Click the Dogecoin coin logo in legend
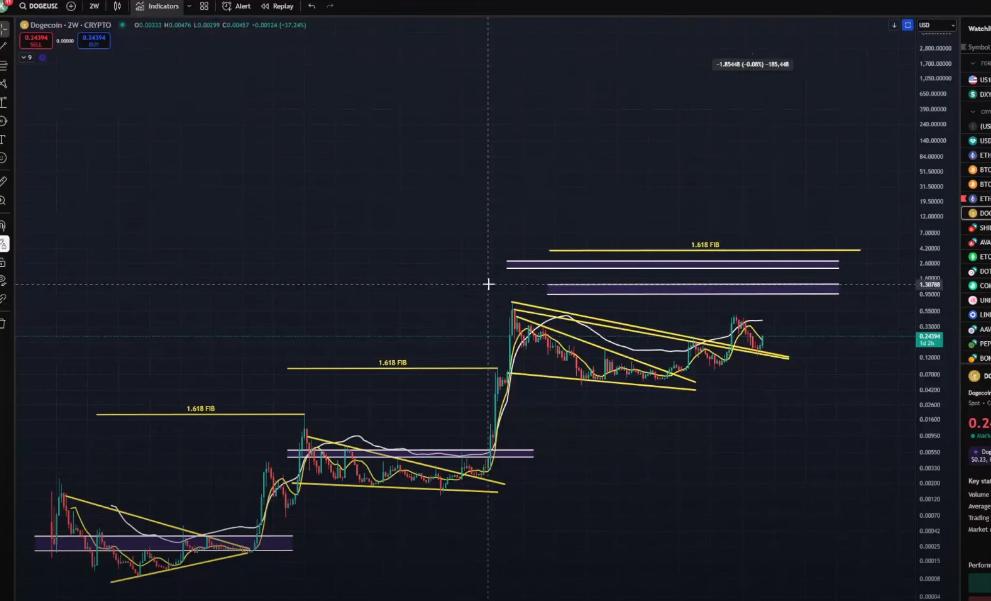This screenshot has width=991, height=601. [25, 25]
